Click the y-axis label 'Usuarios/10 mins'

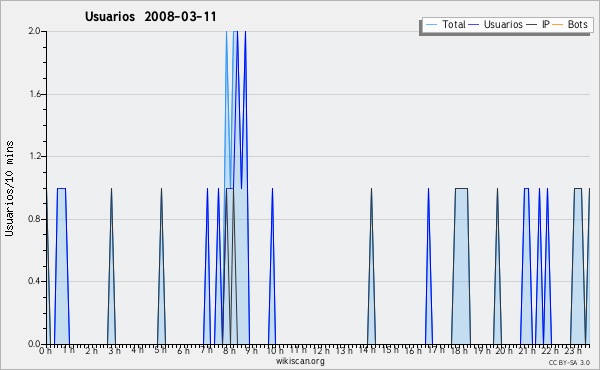click(9, 189)
